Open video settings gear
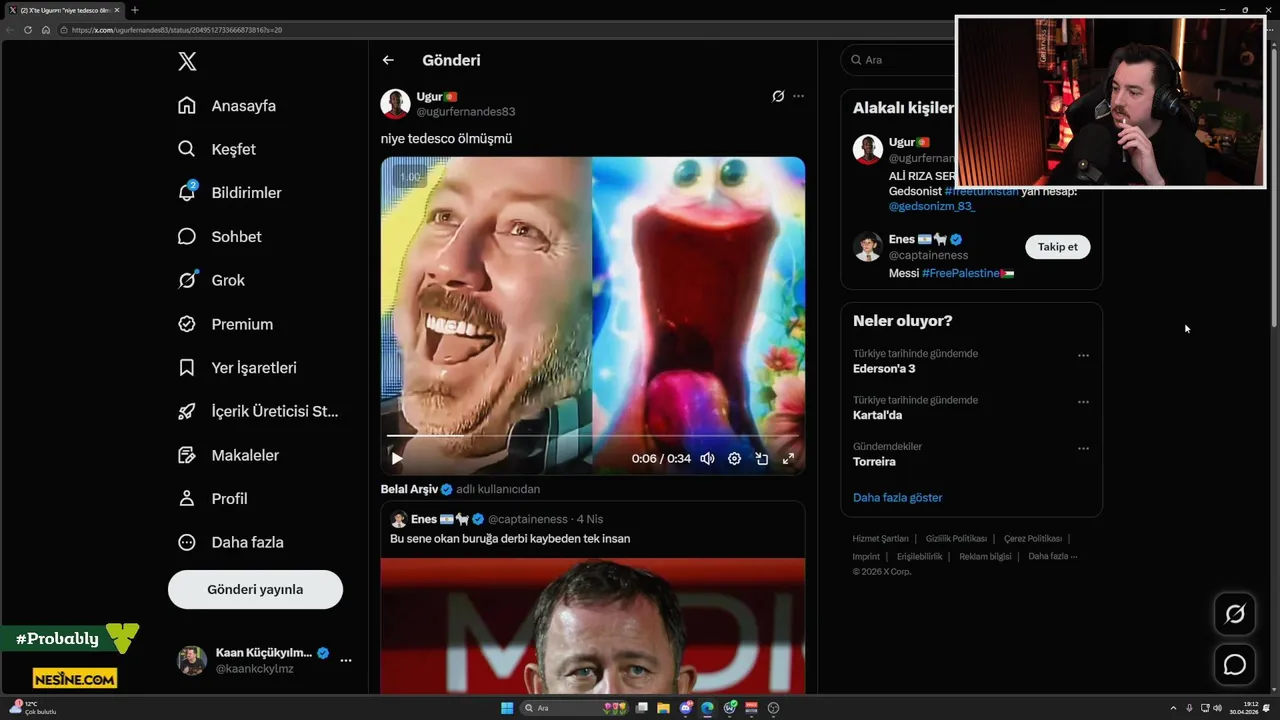 coord(734,458)
